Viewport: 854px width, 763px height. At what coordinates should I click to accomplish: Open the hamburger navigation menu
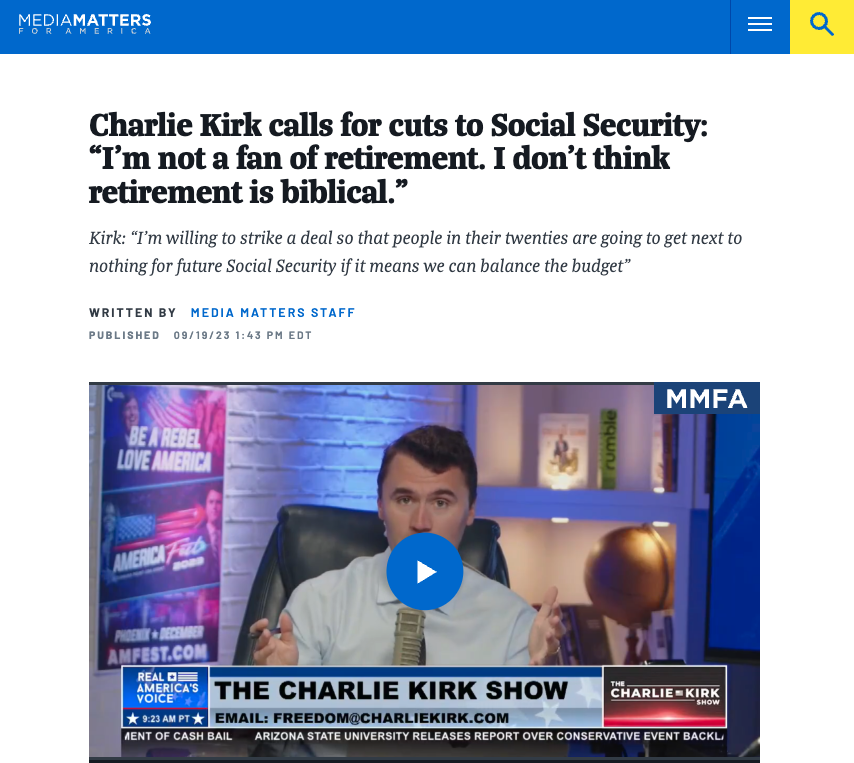760,25
